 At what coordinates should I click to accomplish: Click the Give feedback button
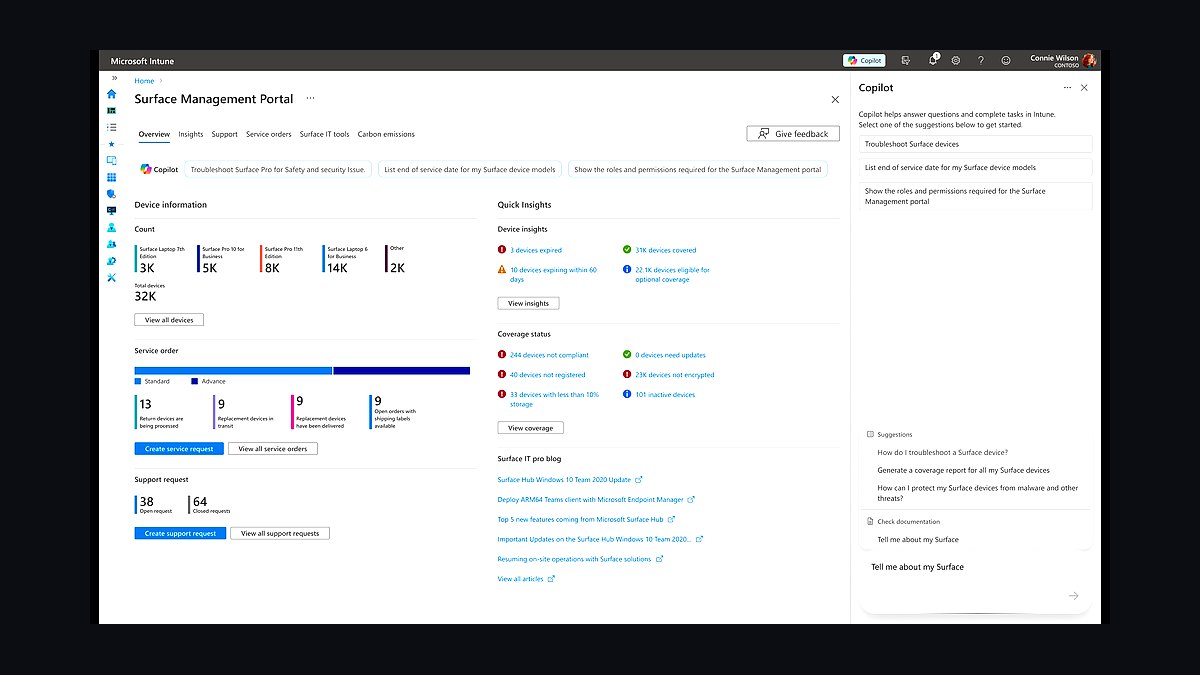tap(793, 133)
